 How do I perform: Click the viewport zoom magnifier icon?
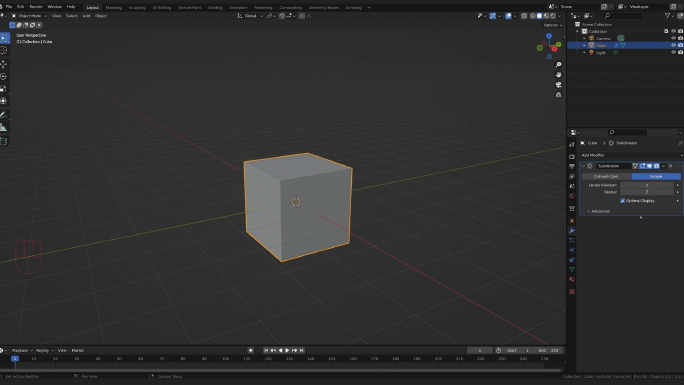point(558,65)
